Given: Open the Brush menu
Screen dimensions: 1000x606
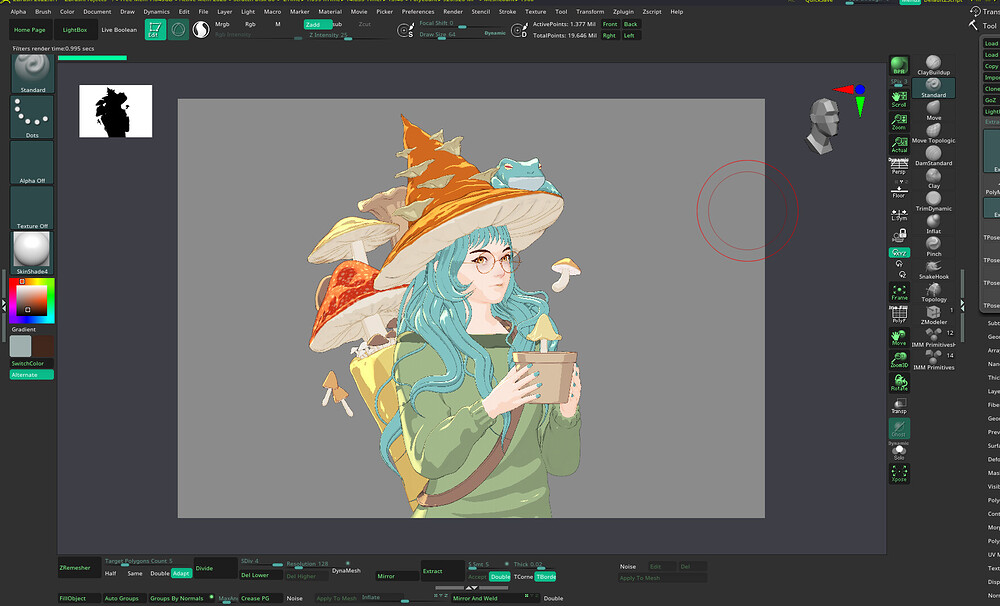Looking at the screenshot, I should (x=43, y=11).
